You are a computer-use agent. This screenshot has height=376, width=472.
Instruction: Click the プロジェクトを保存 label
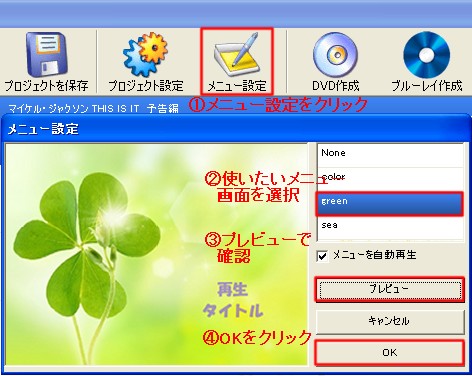46,86
